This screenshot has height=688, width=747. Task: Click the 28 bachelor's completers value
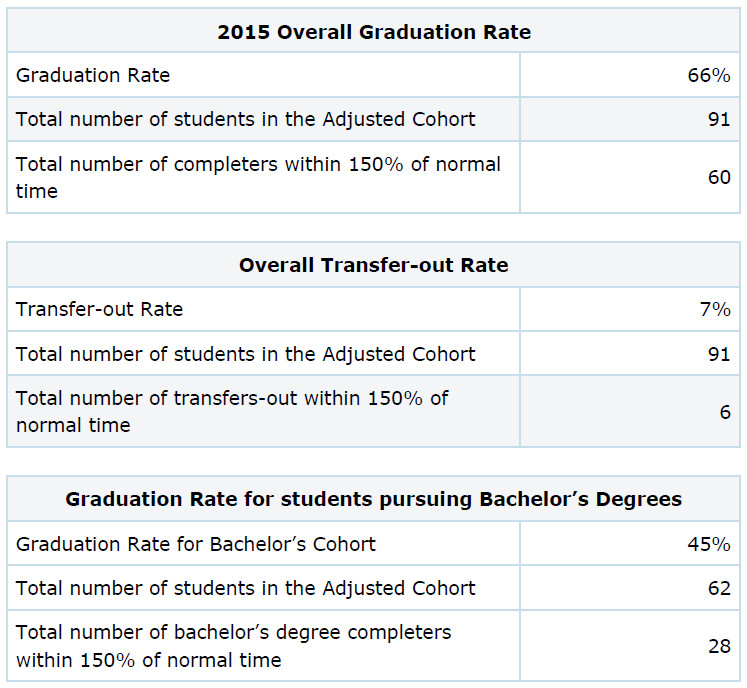click(x=719, y=647)
